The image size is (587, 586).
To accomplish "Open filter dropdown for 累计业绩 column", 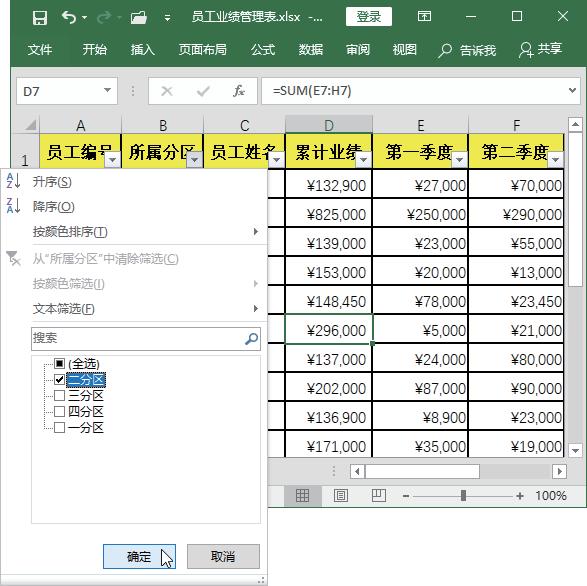I will coord(363,161).
